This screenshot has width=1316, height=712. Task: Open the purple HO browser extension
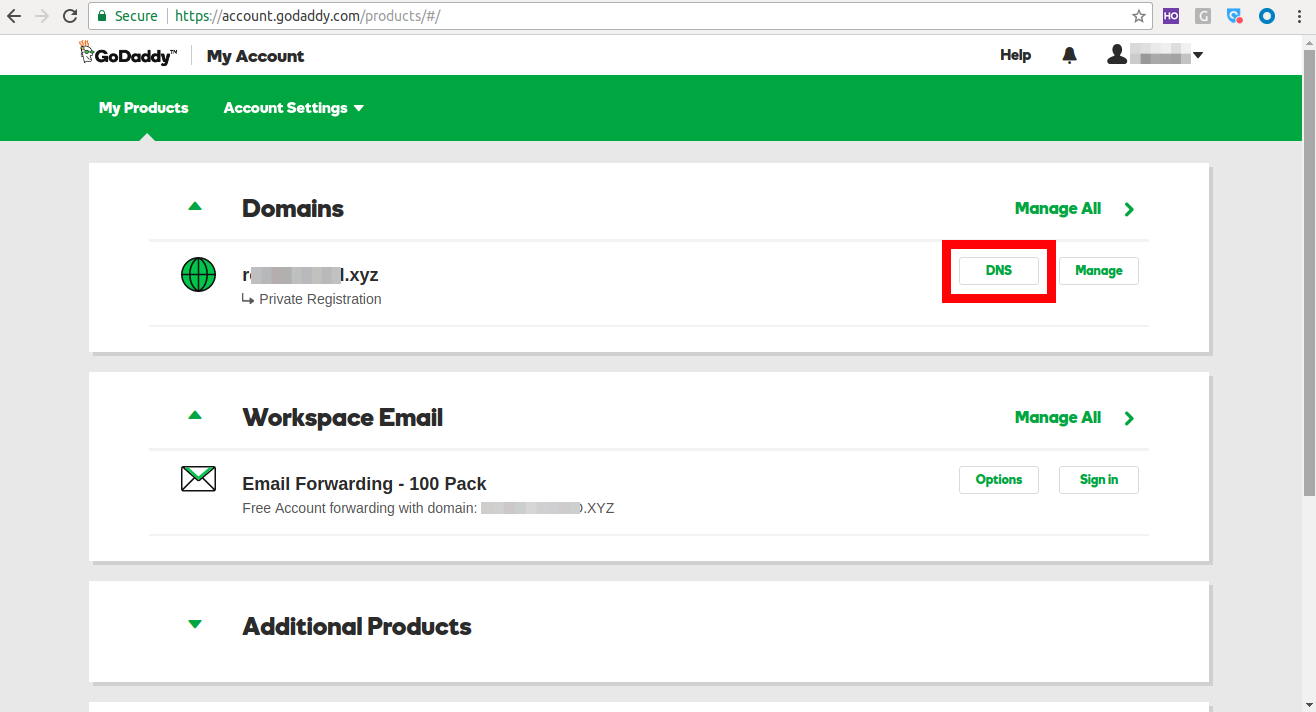pos(1170,16)
